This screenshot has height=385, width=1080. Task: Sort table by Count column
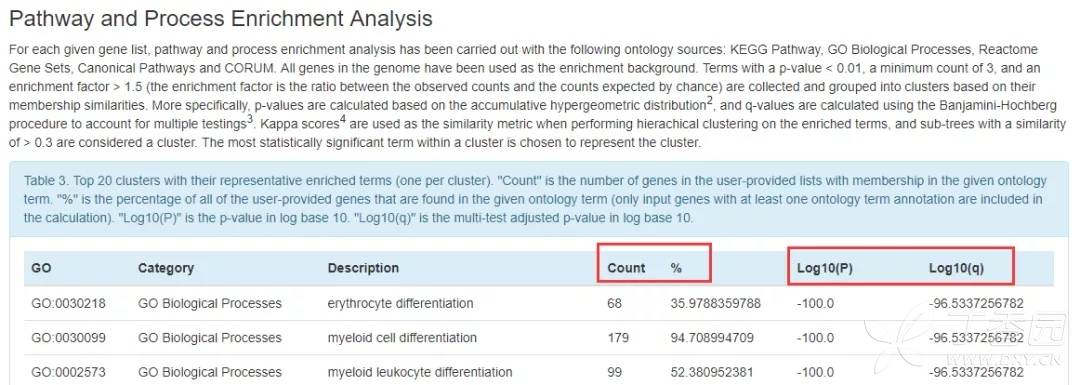coord(626,268)
